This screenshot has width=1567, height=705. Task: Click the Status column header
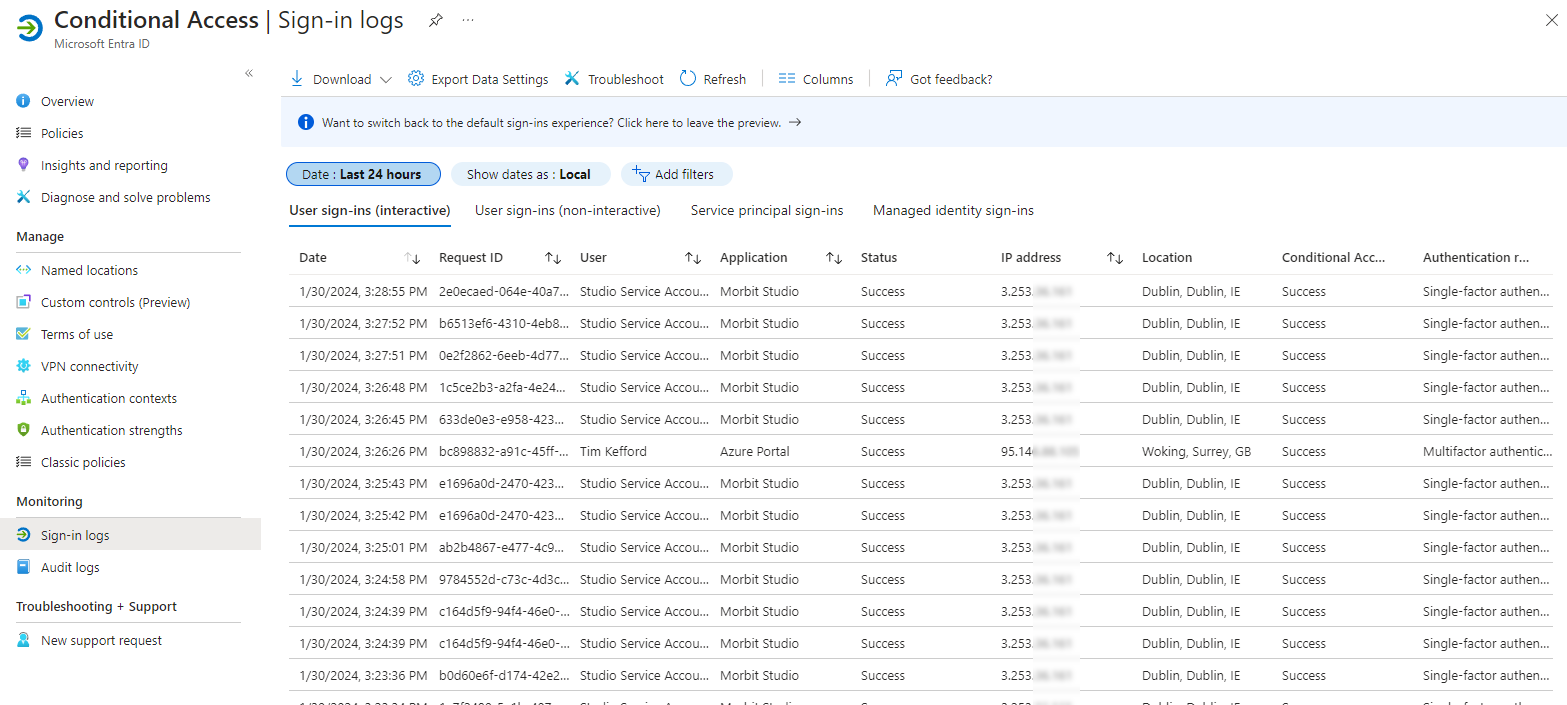879,258
